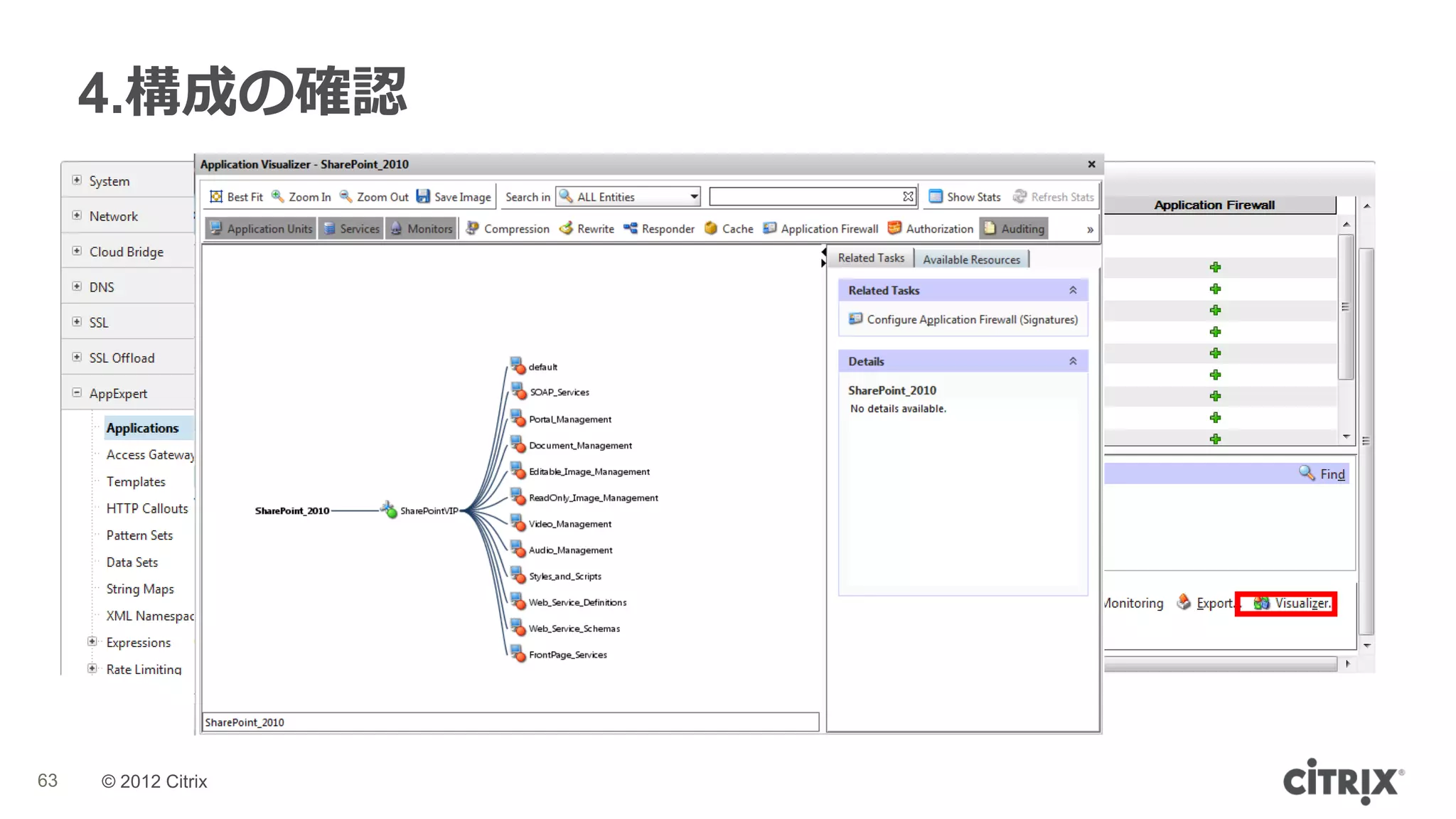1456x819 pixels.
Task: Toggle the Cache filter
Action: tap(729, 228)
